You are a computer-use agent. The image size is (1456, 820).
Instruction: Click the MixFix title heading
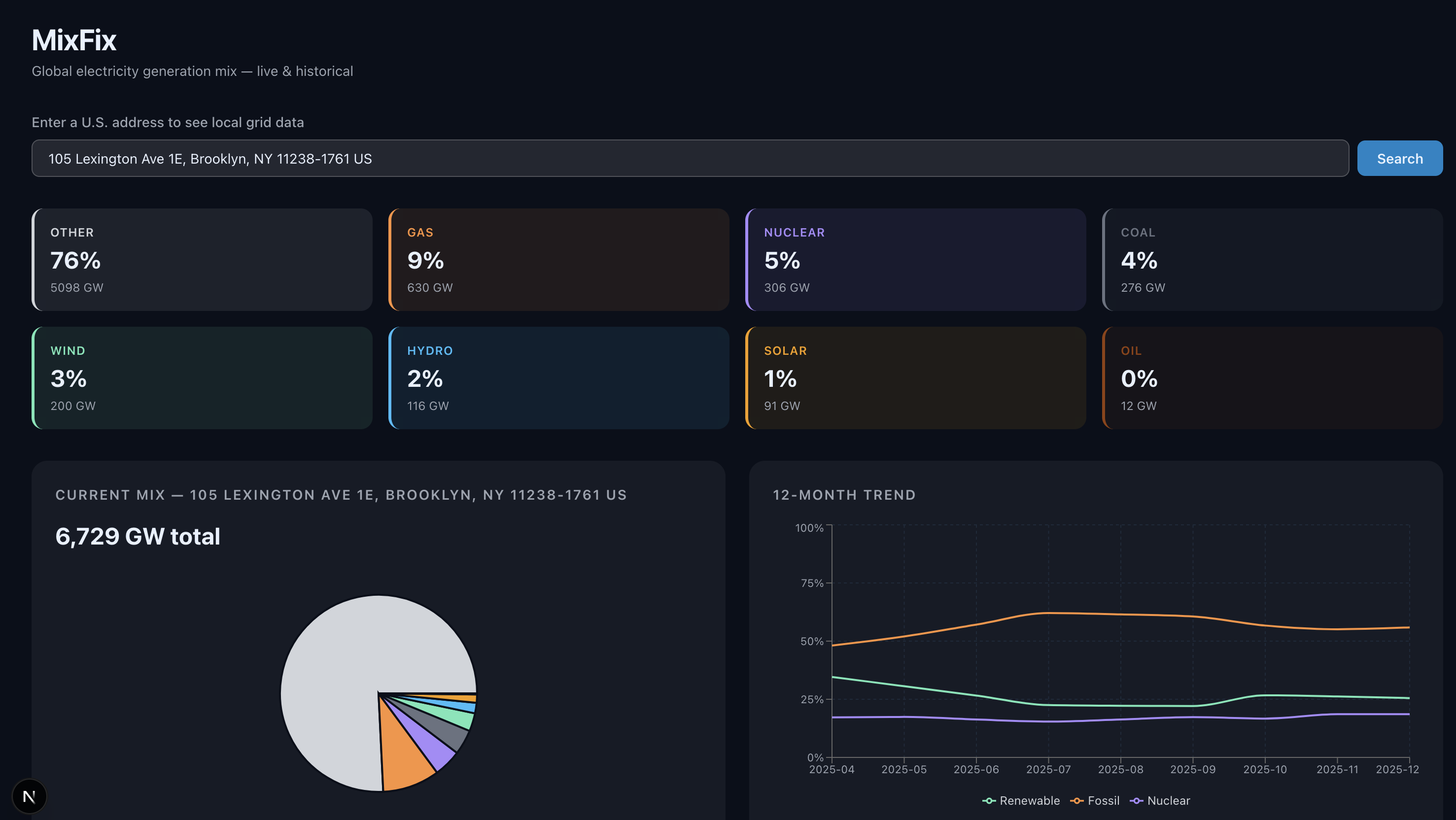[74, 40]
